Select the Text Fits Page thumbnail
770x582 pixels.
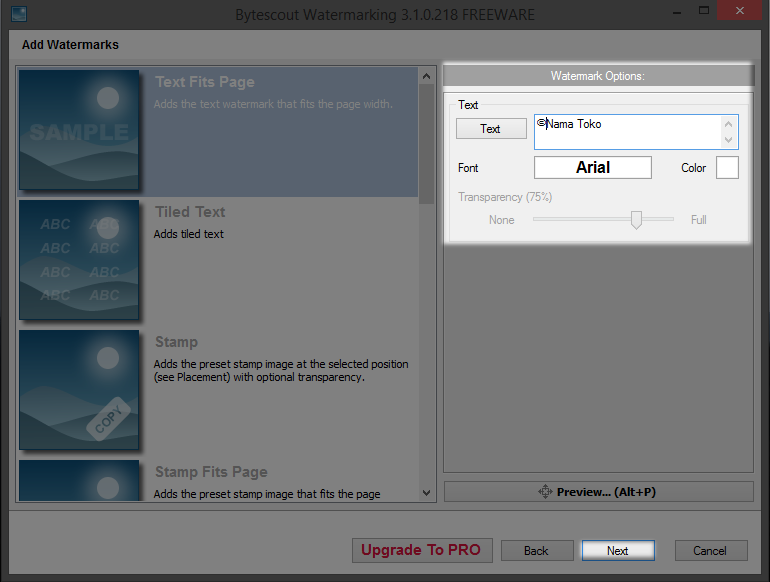(x=79, y=131)
